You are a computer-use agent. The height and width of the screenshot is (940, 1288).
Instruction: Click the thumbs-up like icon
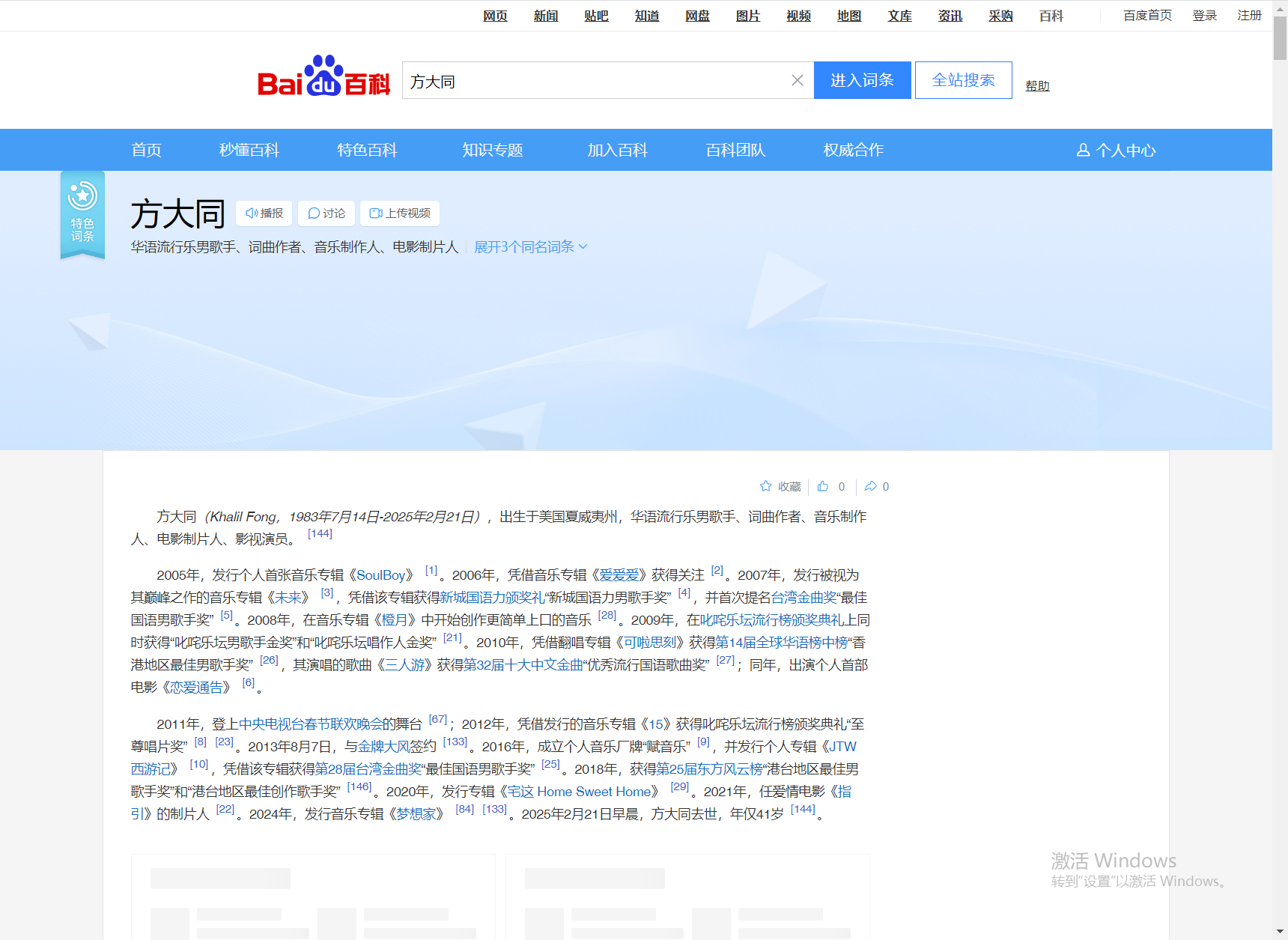823,486
